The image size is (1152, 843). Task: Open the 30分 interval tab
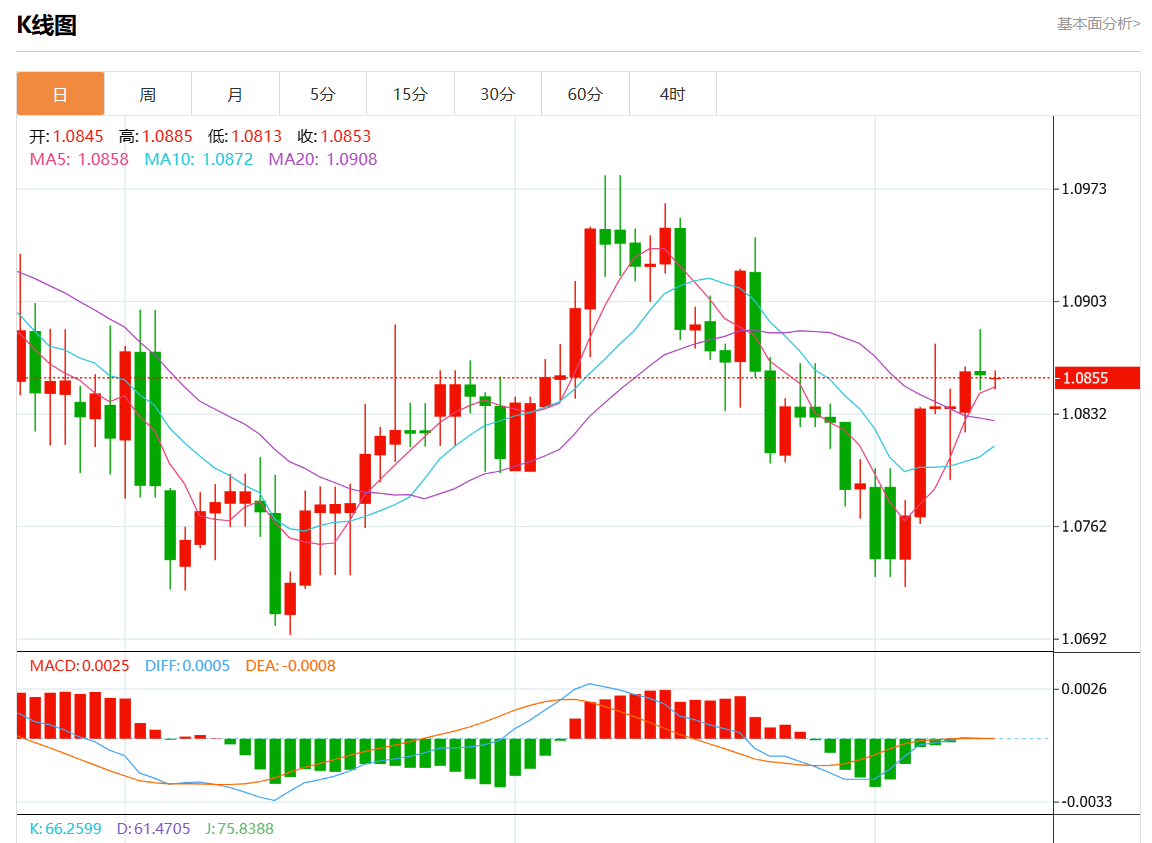point(497,94)
